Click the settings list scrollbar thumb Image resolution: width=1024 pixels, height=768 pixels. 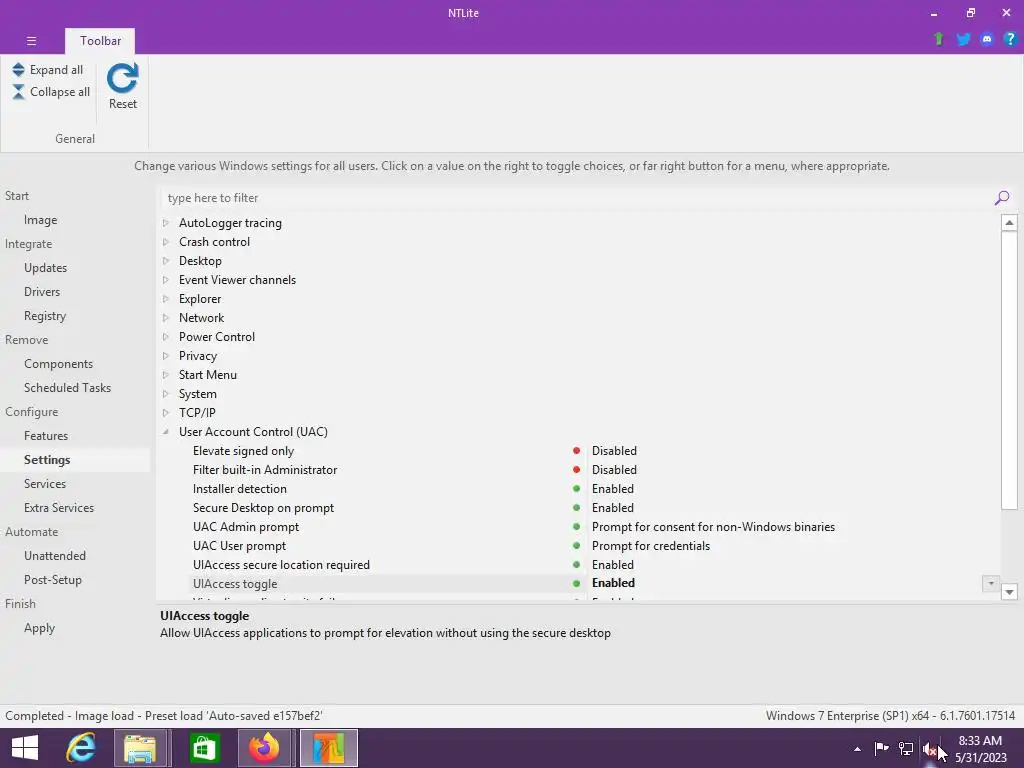(x=1009, y=370)
